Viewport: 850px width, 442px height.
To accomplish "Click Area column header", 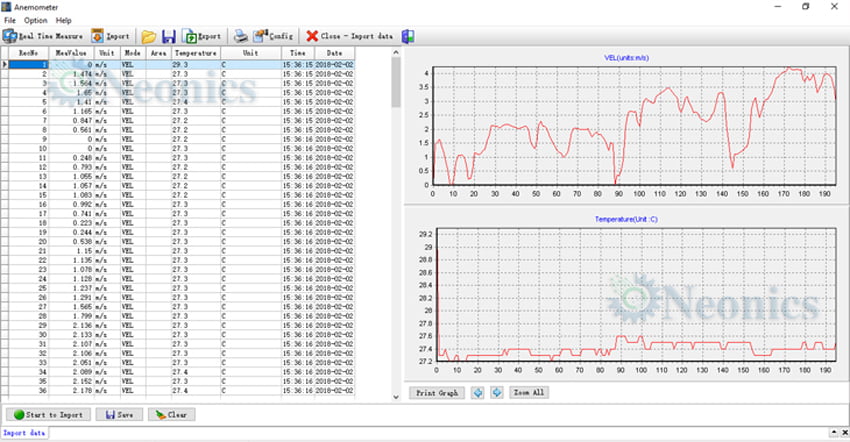I will (x=158, y=53).
